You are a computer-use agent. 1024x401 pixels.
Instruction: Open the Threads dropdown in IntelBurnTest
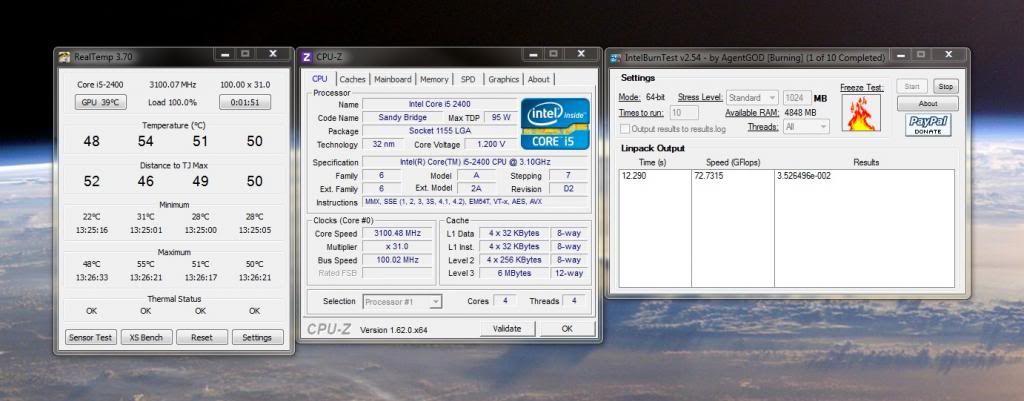(805, 127)
